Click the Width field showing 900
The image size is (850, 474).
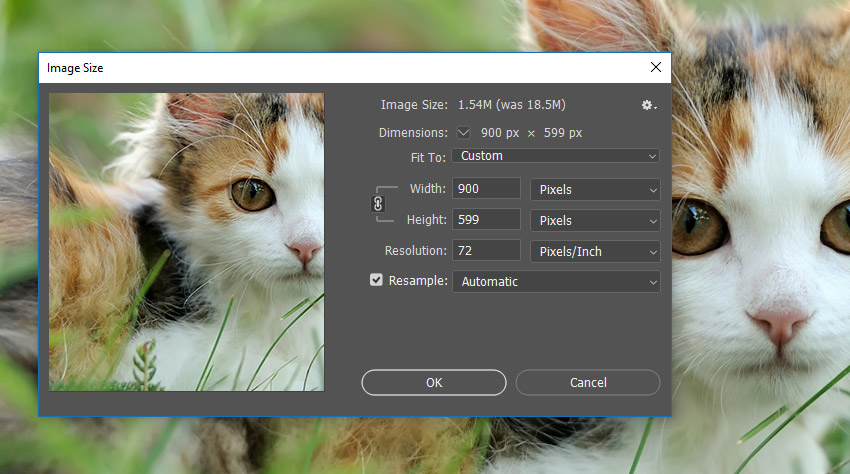click(486, 189)
